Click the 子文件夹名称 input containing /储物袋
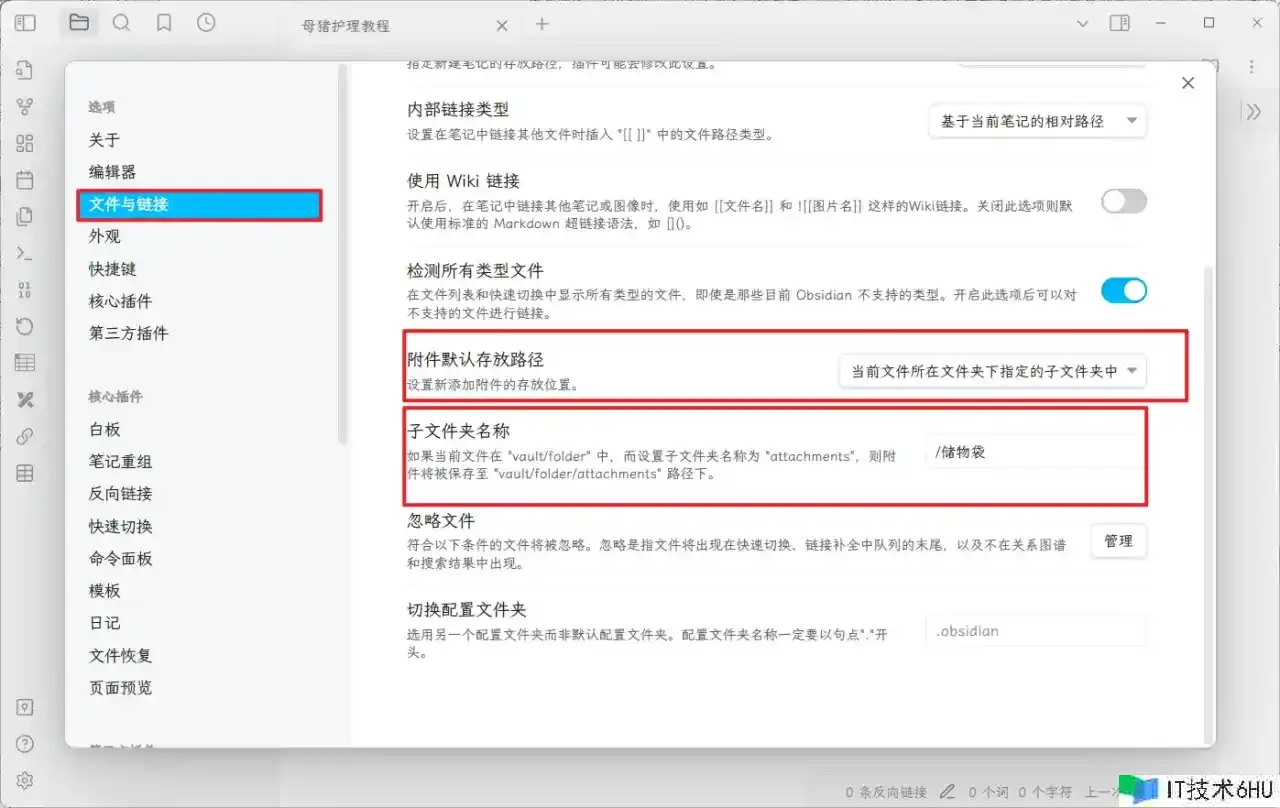The width and height of the screenshot is (1280, 808). 1036,451
